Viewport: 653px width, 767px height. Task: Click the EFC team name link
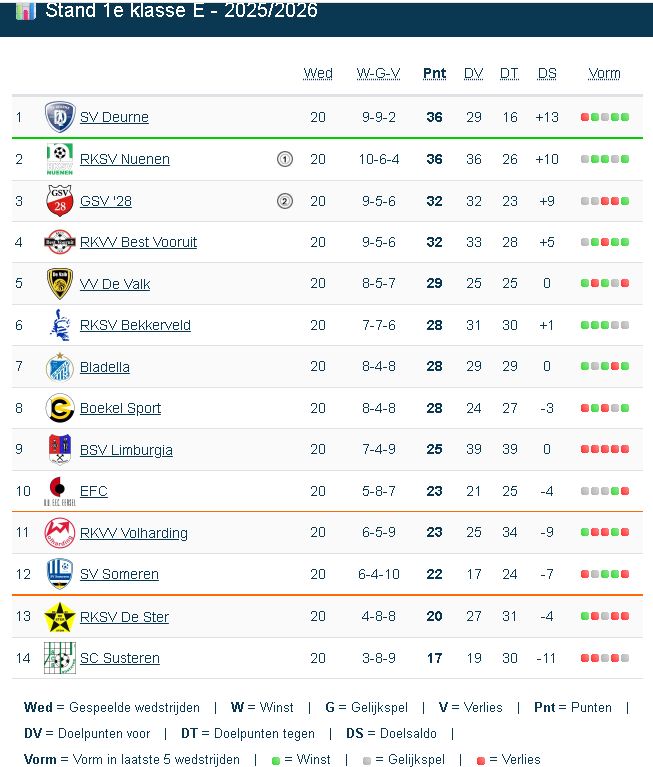coord(94,491)
